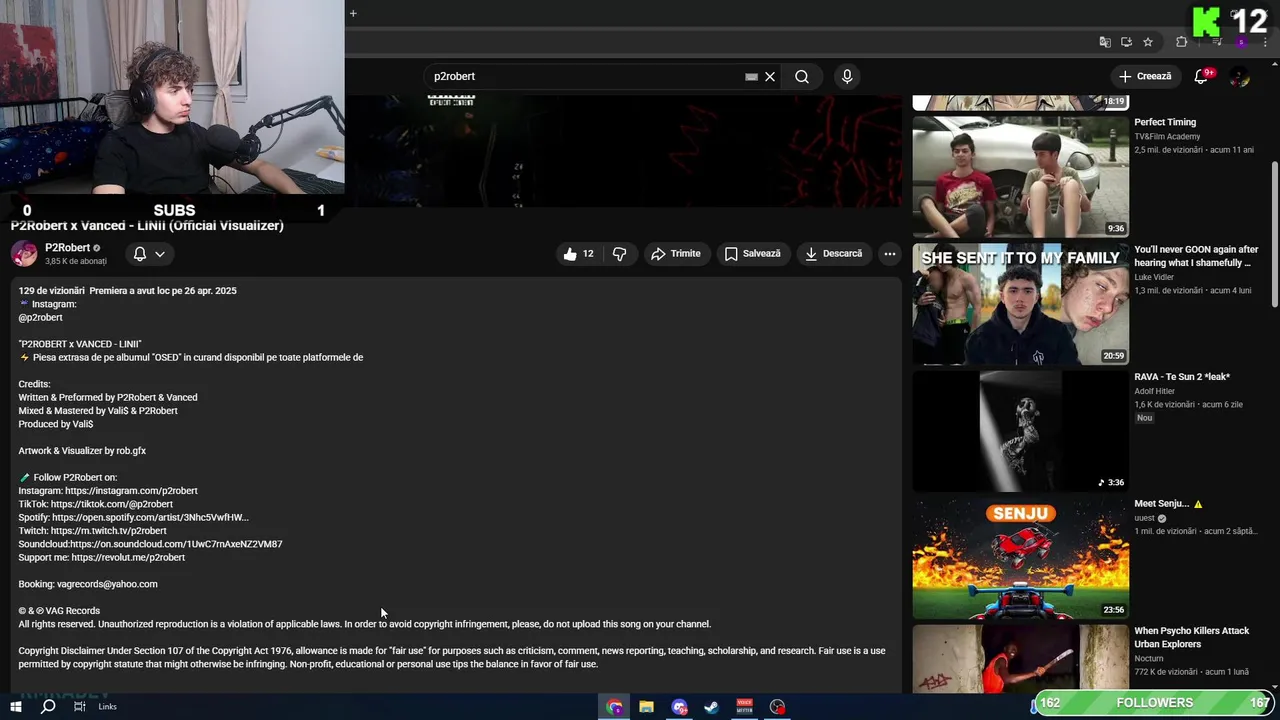Click the magnifier search button
Screen dimensions: 1280x720
(x=802, y=77)
